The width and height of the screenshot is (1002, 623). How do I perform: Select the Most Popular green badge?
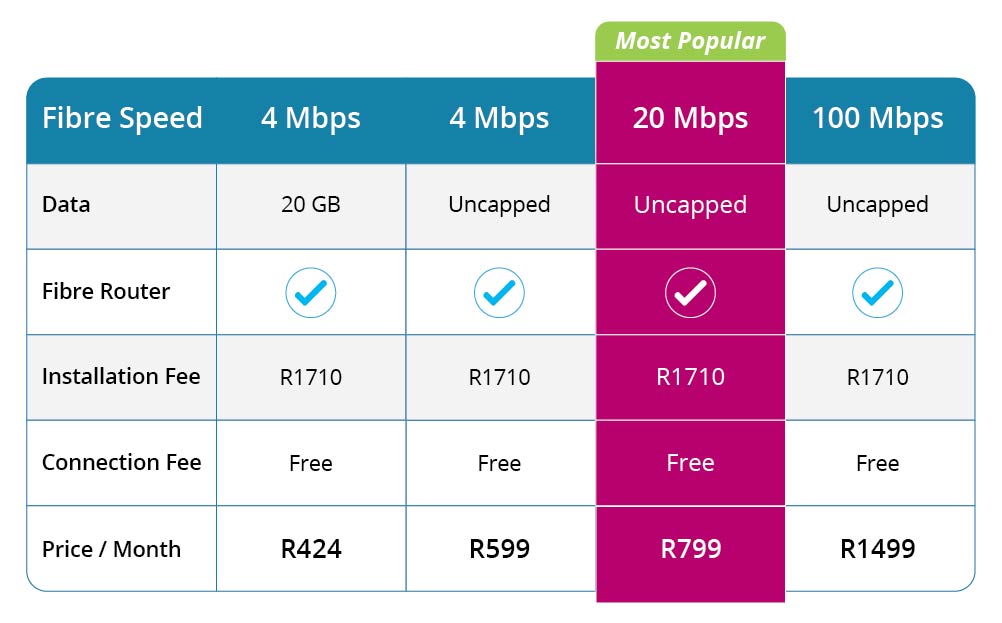[690, 41]
